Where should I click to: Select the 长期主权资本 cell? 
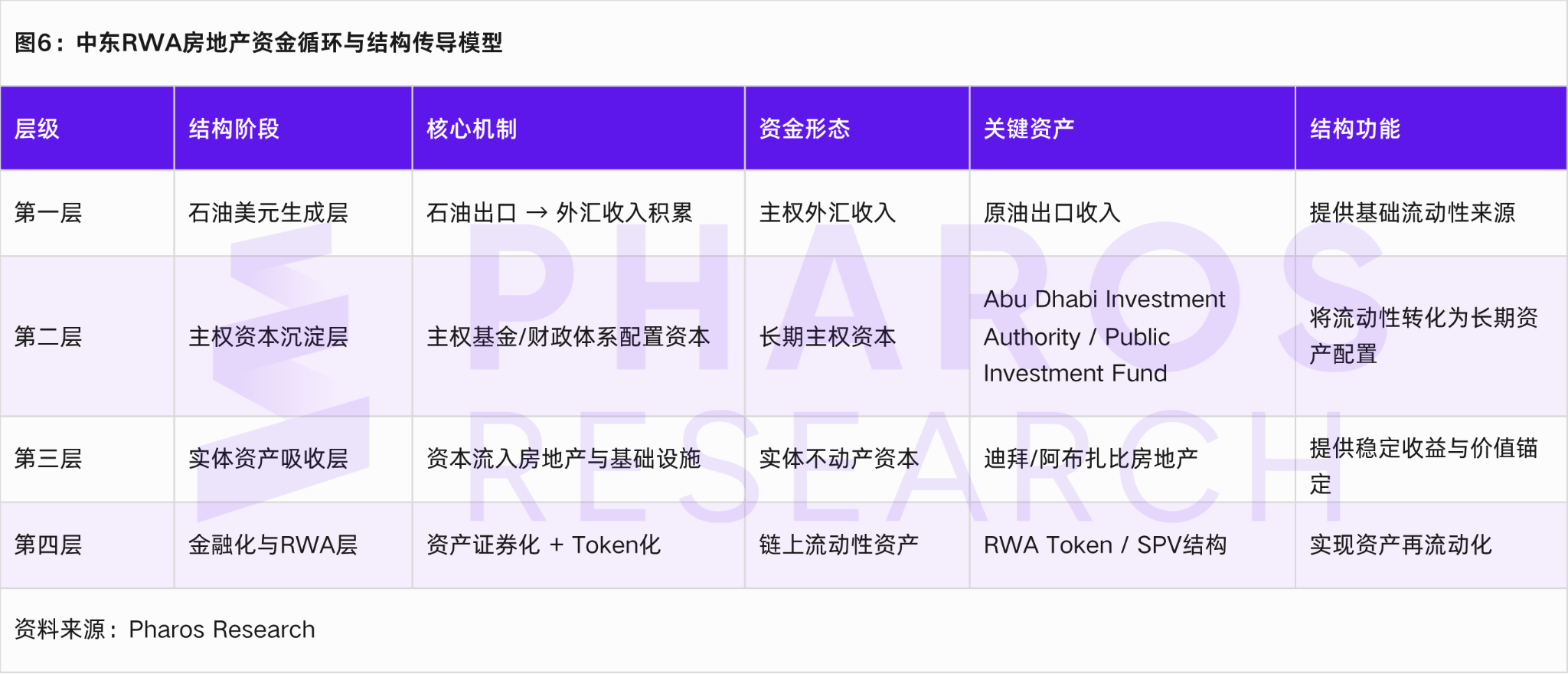click(x=827, y=336)
